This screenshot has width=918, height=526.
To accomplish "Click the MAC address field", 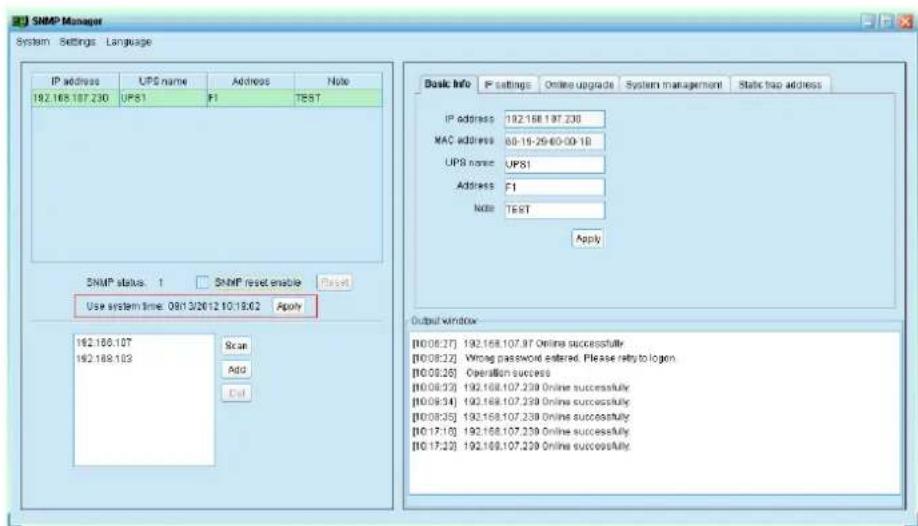I will [x=554, y=141].
